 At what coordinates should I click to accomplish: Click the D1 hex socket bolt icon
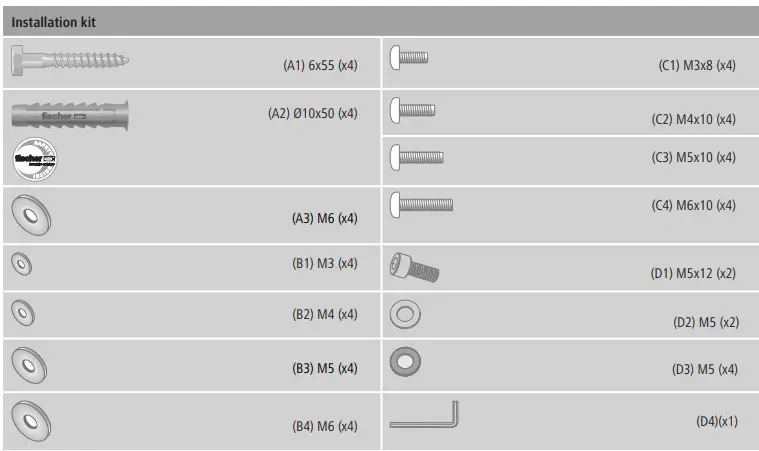[x=415, y=267]
